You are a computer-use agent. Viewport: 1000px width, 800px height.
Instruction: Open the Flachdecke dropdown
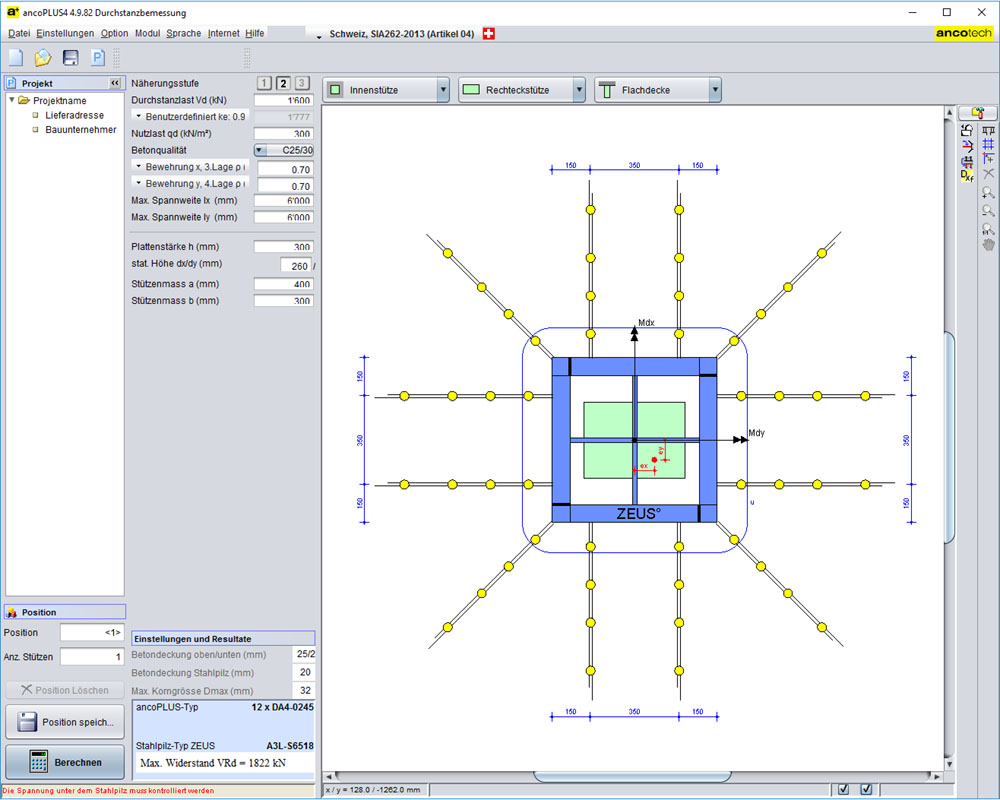715,90
